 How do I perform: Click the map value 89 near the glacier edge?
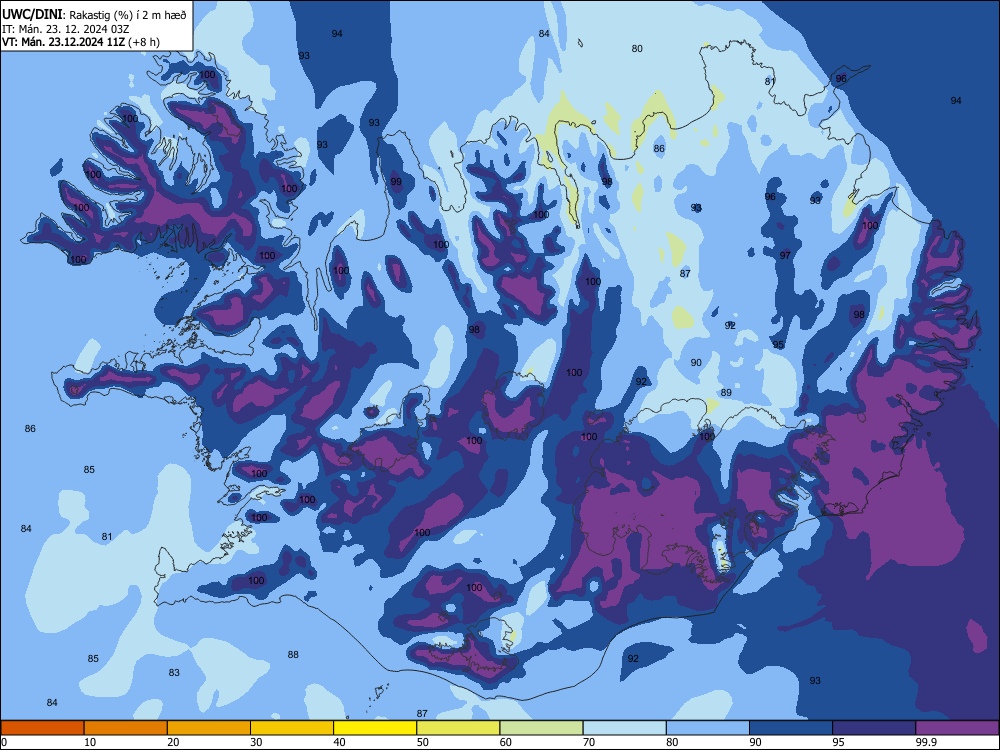(726, 392)
